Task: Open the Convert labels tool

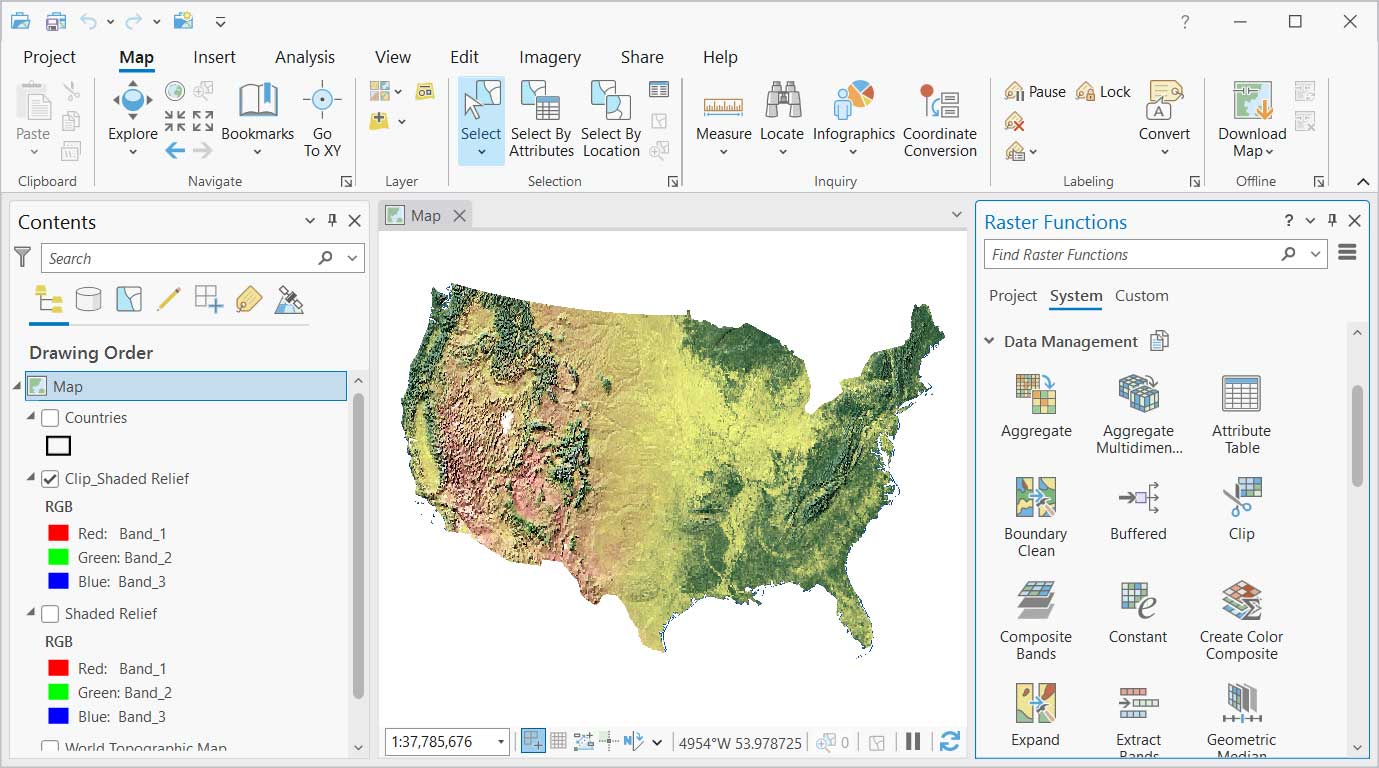Action: pos(1164,120)
